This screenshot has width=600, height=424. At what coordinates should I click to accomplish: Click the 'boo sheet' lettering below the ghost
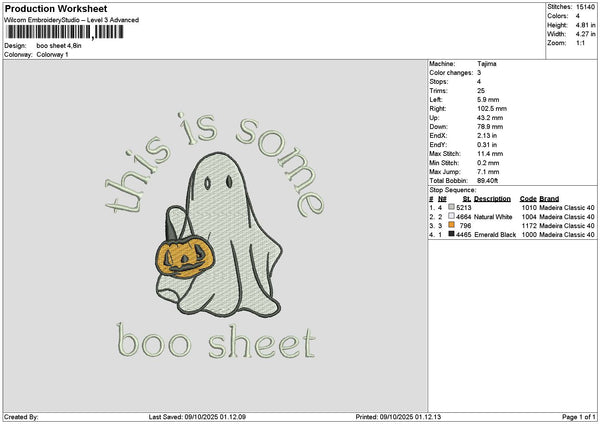point(216,341)
